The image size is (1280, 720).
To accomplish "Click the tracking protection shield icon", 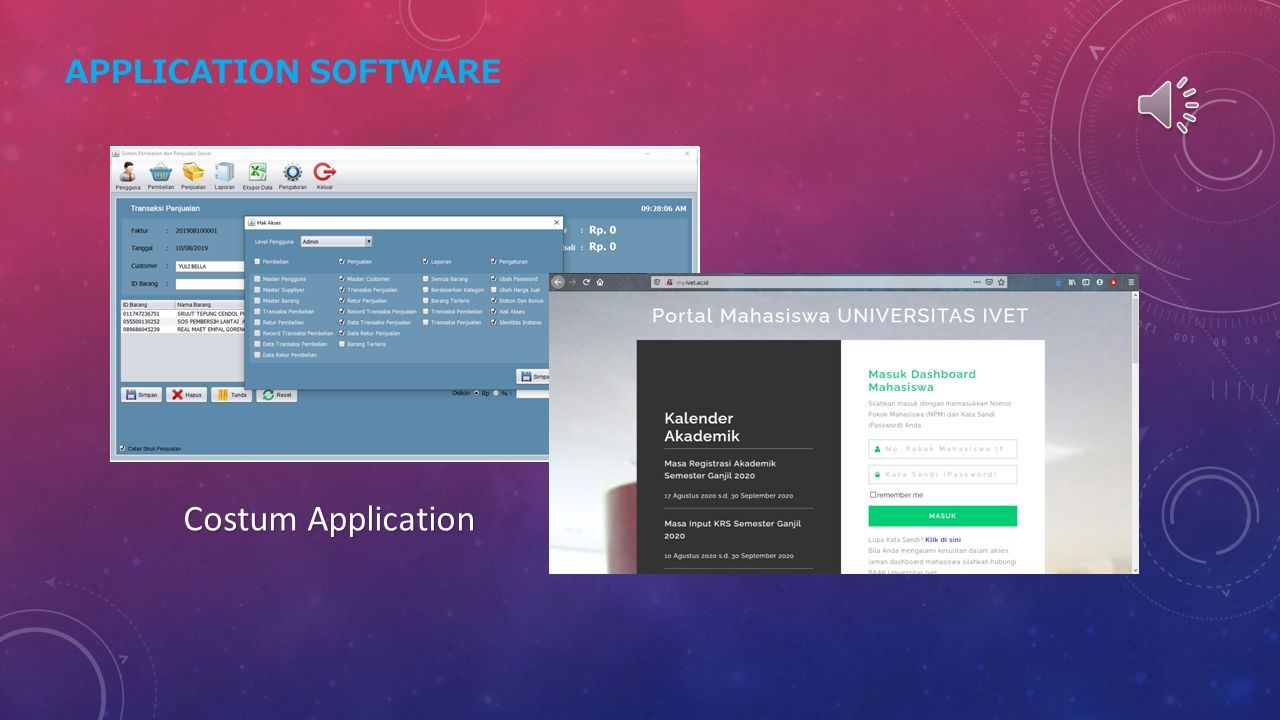I will (x=657, y=282).
